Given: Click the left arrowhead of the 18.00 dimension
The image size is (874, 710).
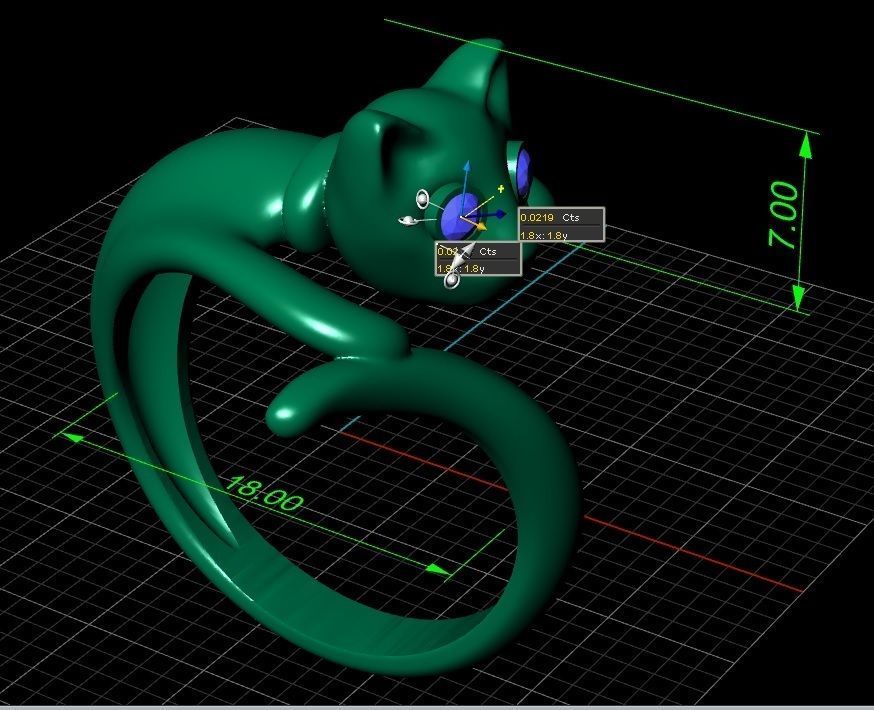Looking at the screenshot, I should click(72, 437).
